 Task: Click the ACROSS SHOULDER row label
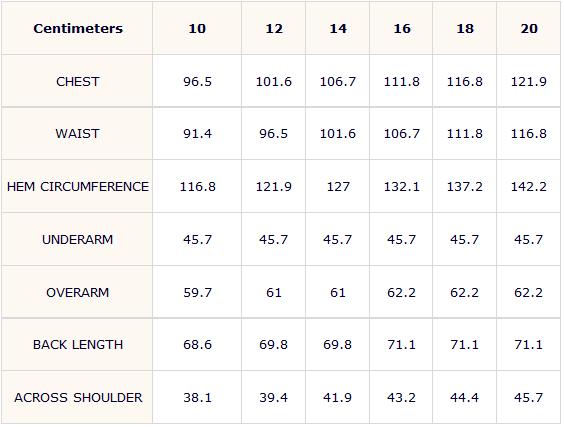tap(78, 398)
